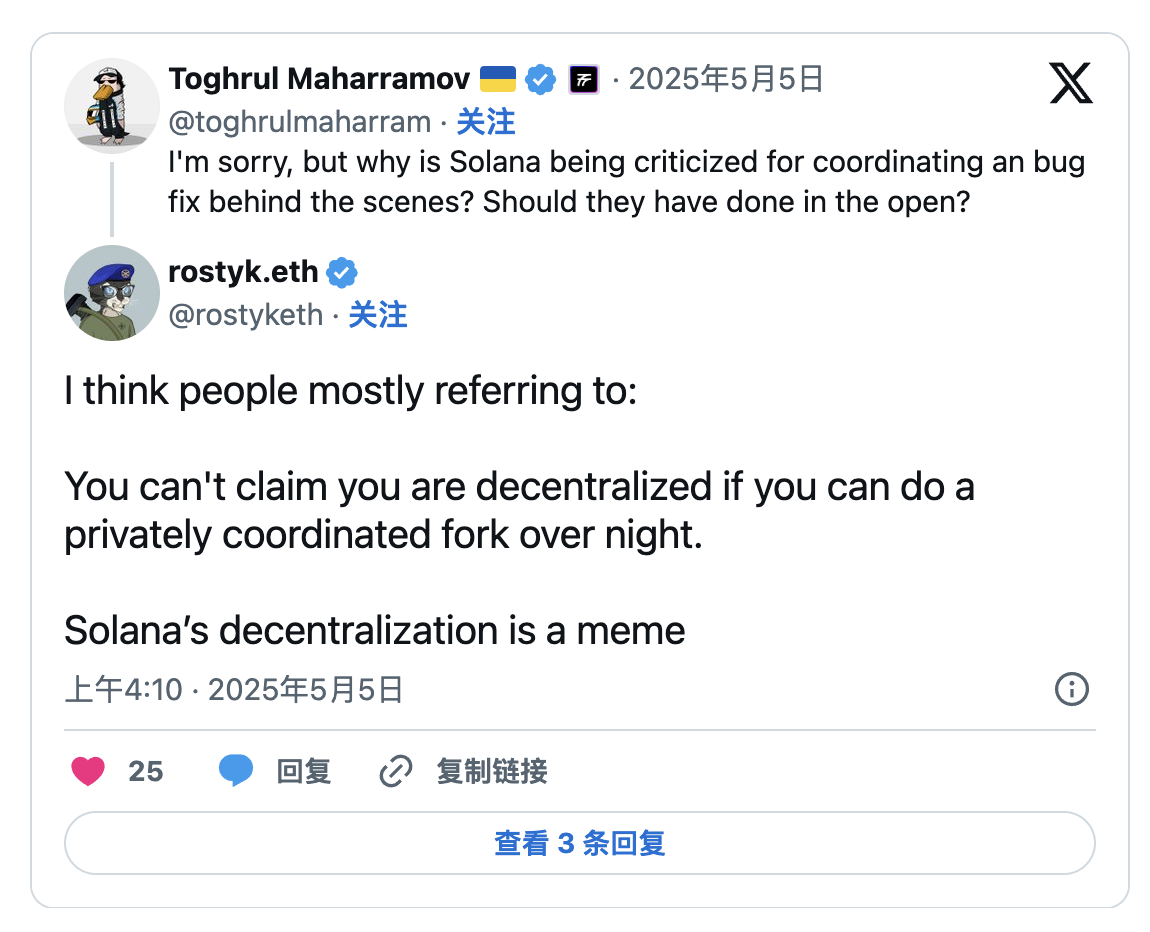Image resolution: width=1150 pixels, height=932 pixels.
Task: Follow @rostyketh via 关注 link
Action: 378,315
